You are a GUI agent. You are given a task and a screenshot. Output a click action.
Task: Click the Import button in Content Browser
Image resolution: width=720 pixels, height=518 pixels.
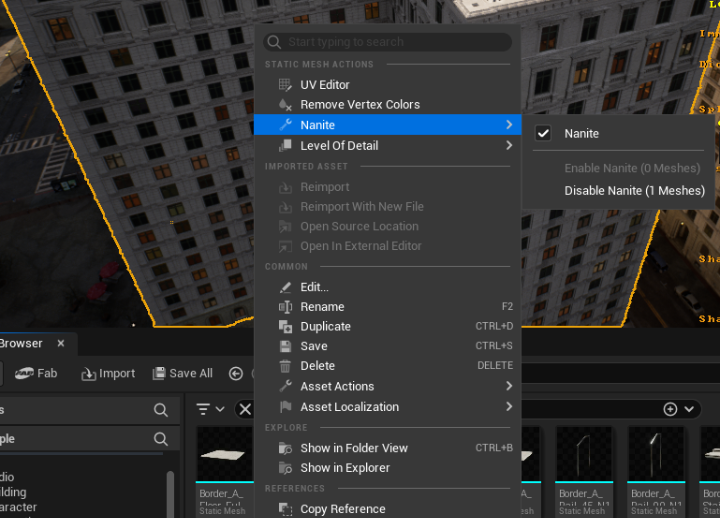pos(107,373)
